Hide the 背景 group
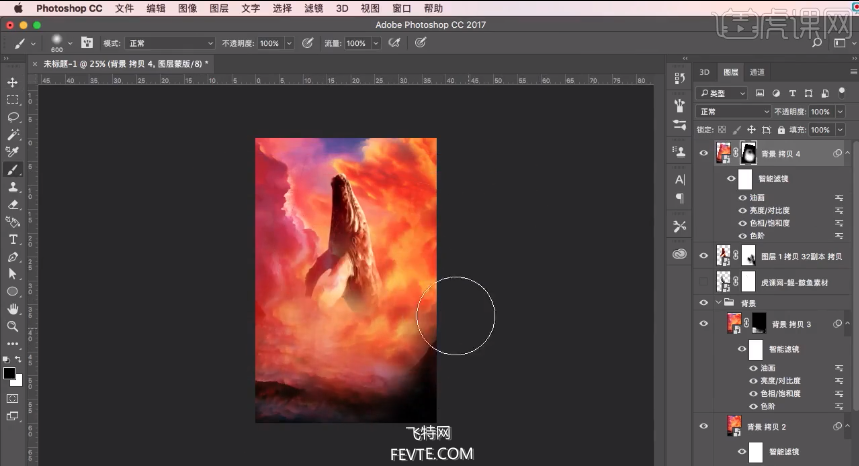This screenshot has height=466, width=859. [704, 303]
